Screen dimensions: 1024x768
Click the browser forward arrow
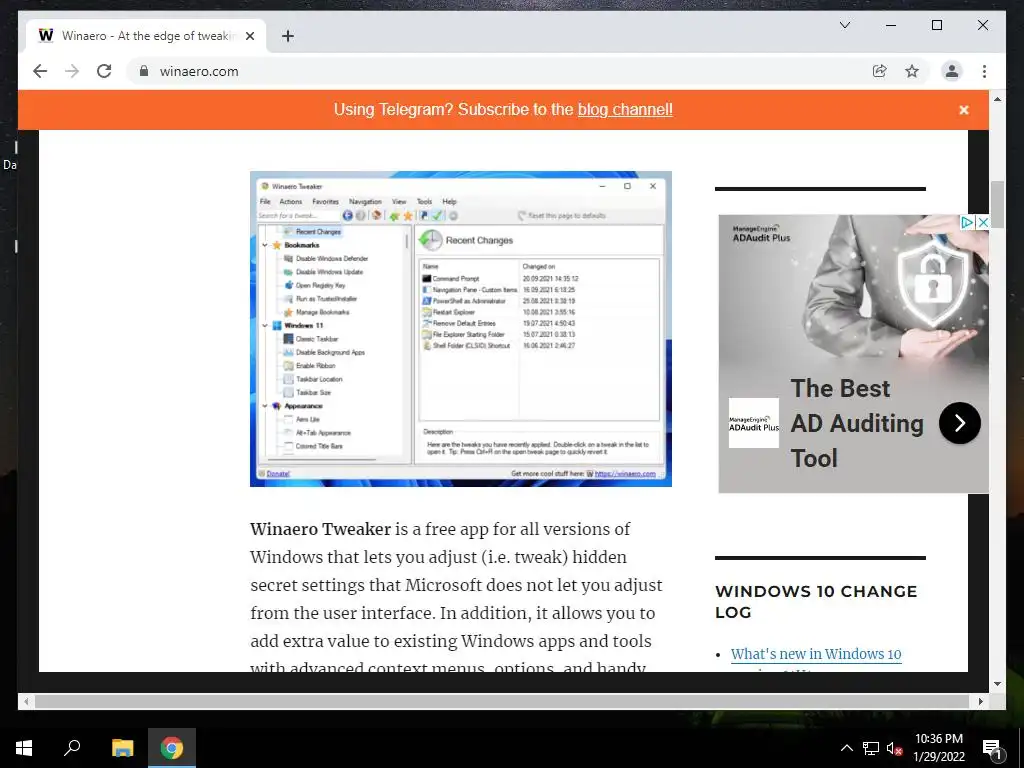pyautogui.click(x=72, y=71)
